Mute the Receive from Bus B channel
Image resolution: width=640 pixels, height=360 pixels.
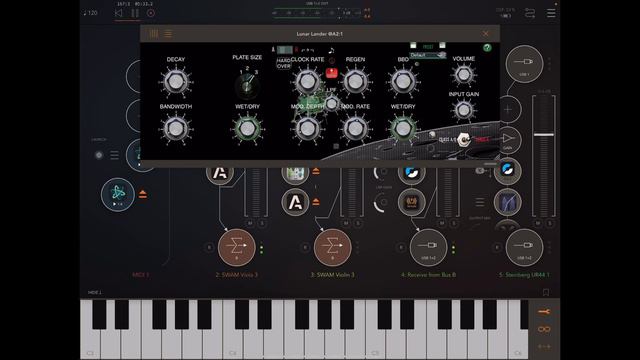(x=442, y=223)
